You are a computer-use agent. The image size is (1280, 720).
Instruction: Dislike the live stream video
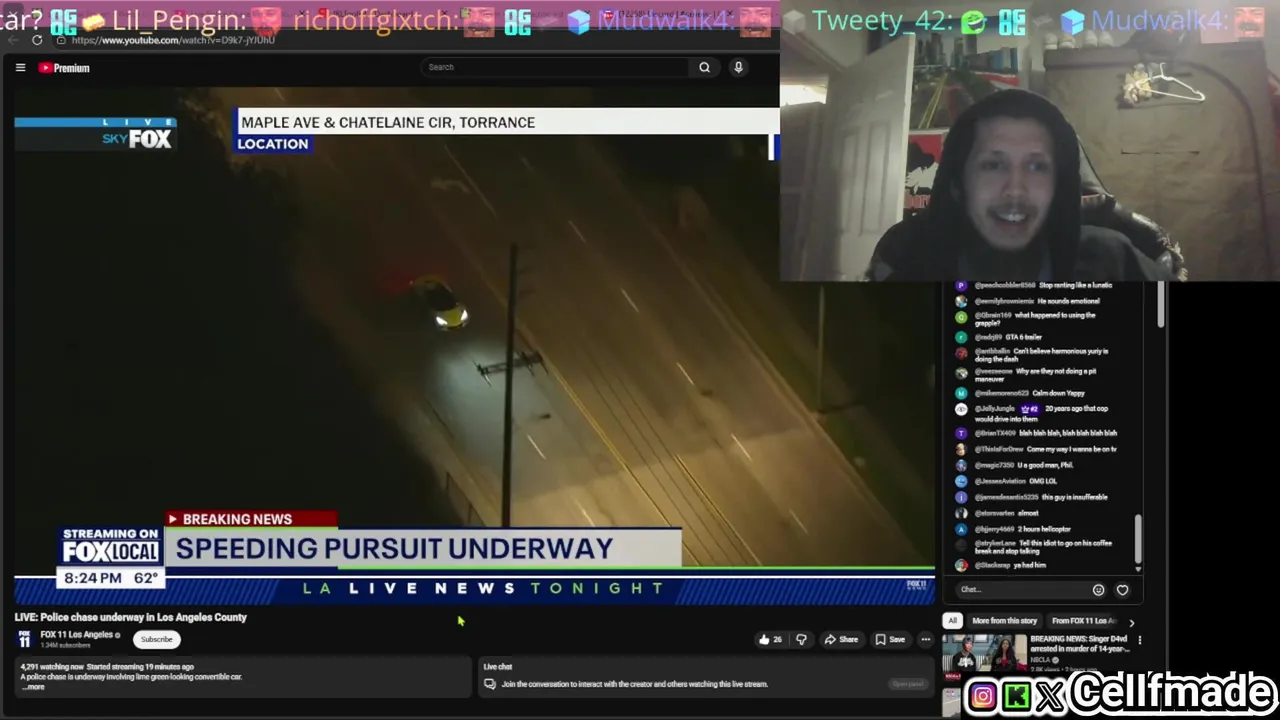tap(801, 640)
